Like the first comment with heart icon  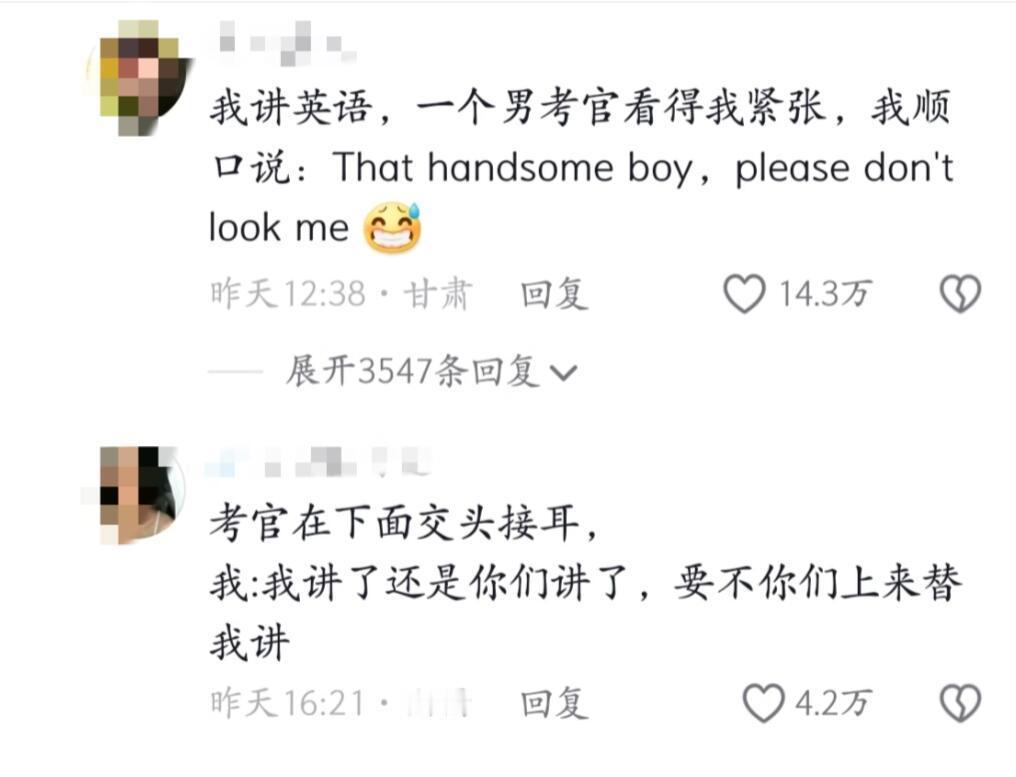[744, 294]
